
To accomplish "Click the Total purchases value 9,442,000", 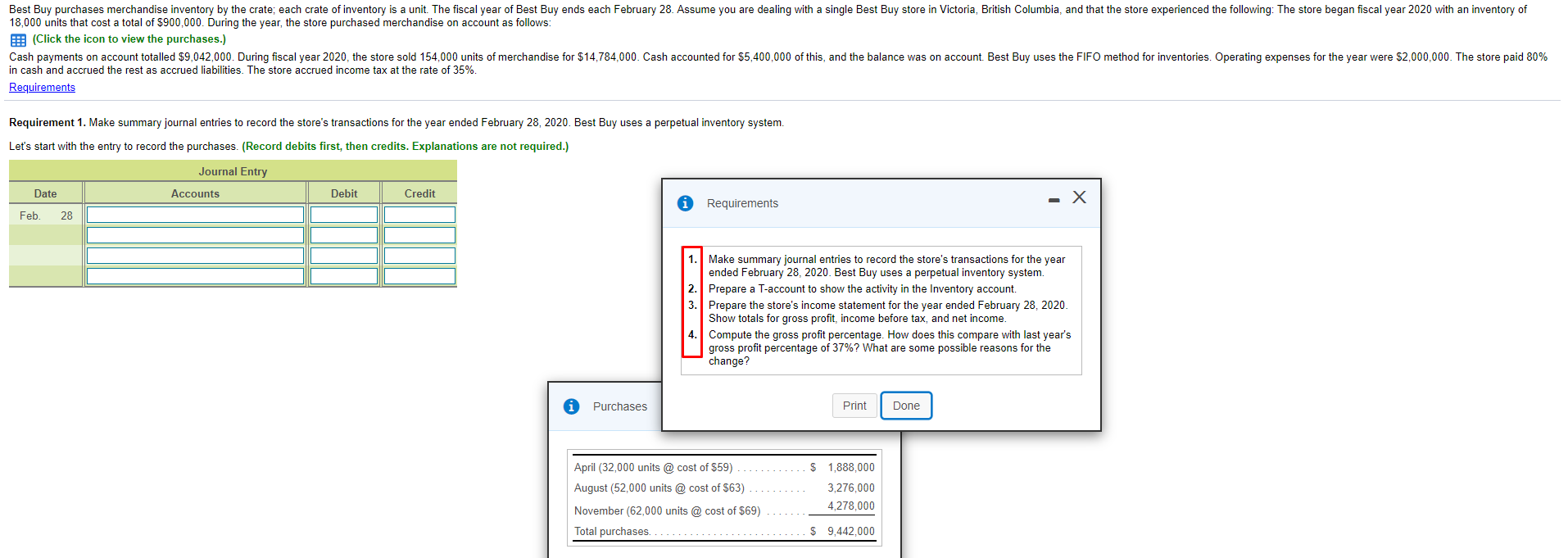I will (x=851, y=532).
